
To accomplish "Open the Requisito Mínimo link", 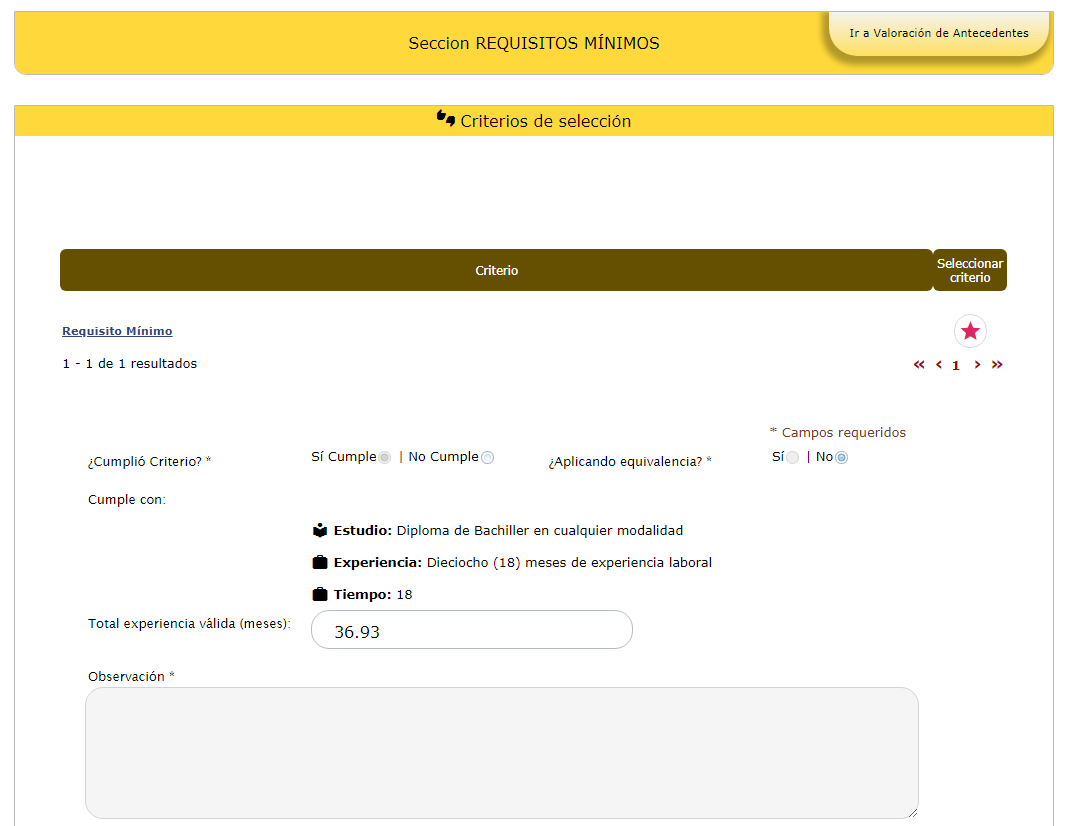I will (x=117, y=331).
